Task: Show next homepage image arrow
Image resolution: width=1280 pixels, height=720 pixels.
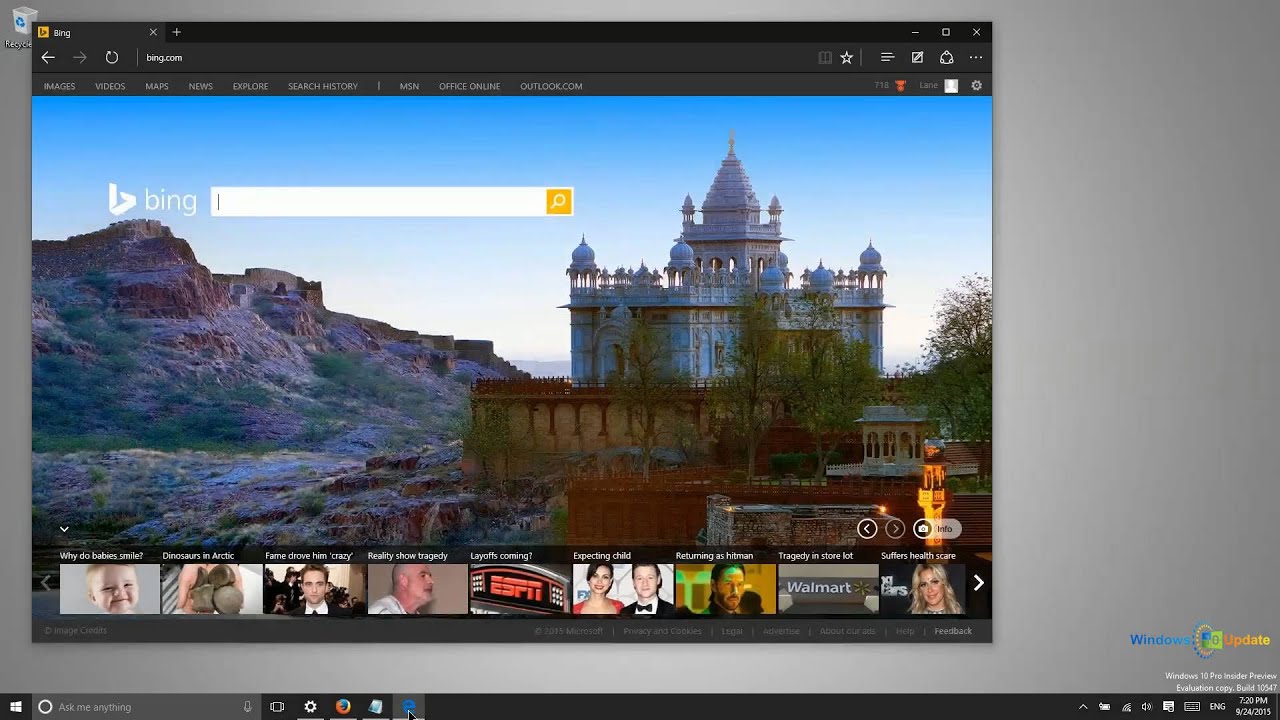Action: (895, 529)
